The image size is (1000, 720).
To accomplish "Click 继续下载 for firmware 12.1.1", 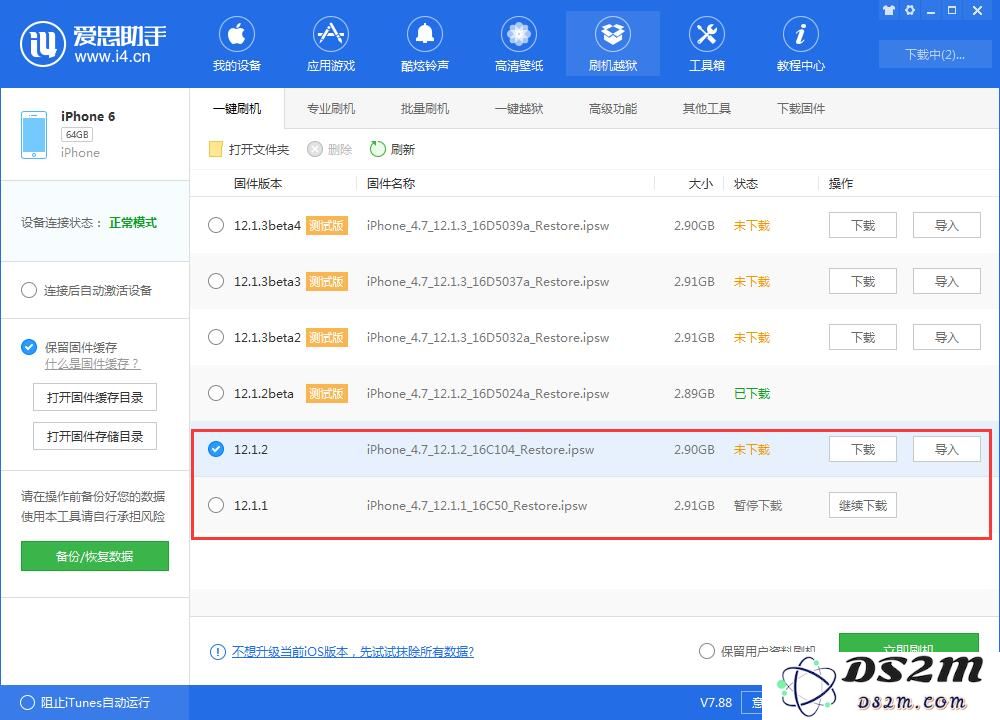I will (863, 505).
